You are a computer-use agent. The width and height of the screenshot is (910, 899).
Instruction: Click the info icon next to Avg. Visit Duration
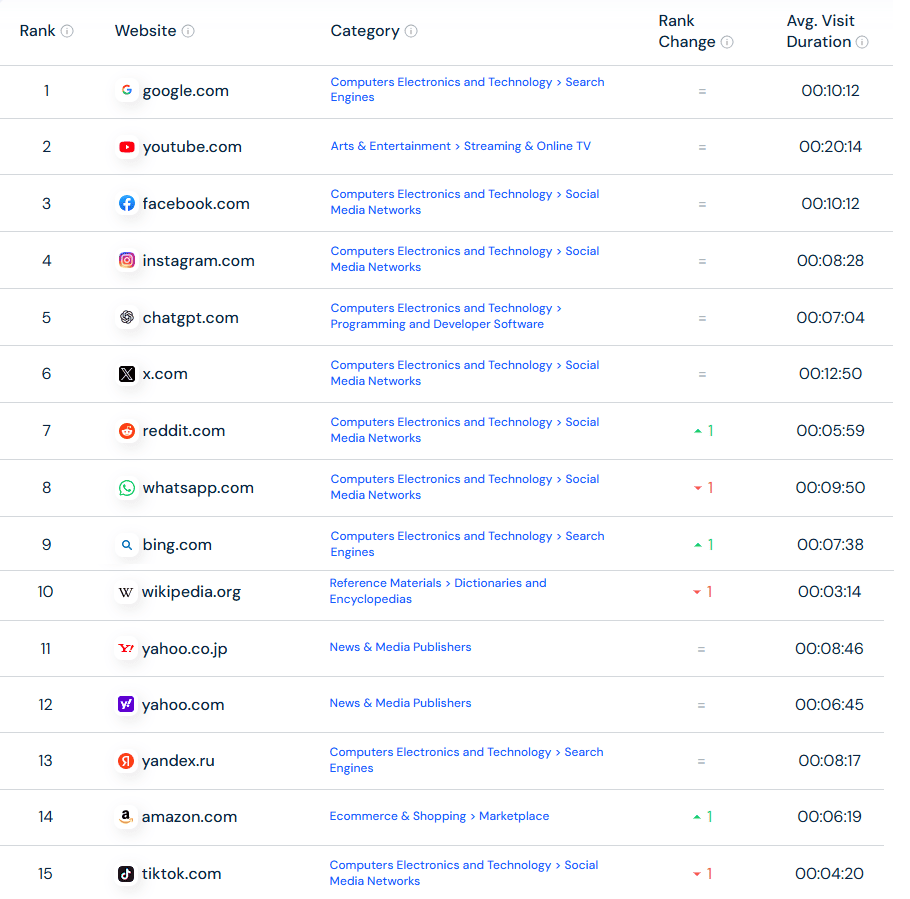862,42
